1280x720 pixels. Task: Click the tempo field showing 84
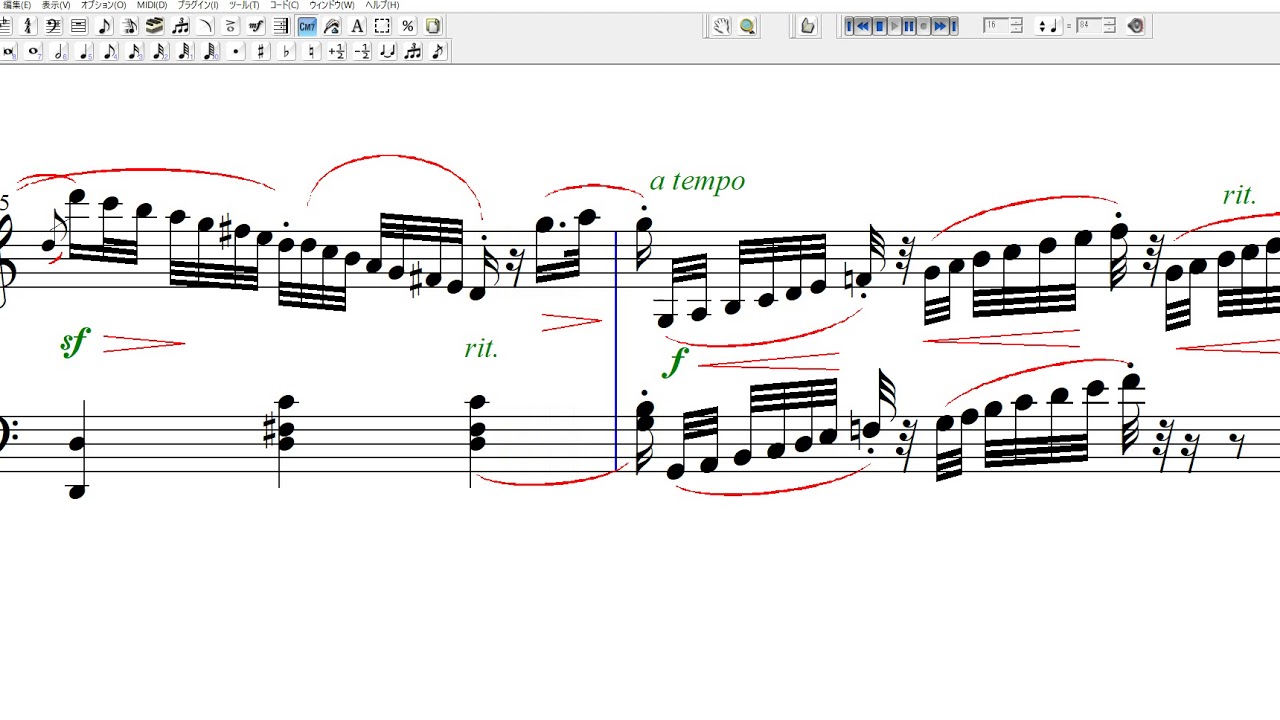coord(1089,26)
